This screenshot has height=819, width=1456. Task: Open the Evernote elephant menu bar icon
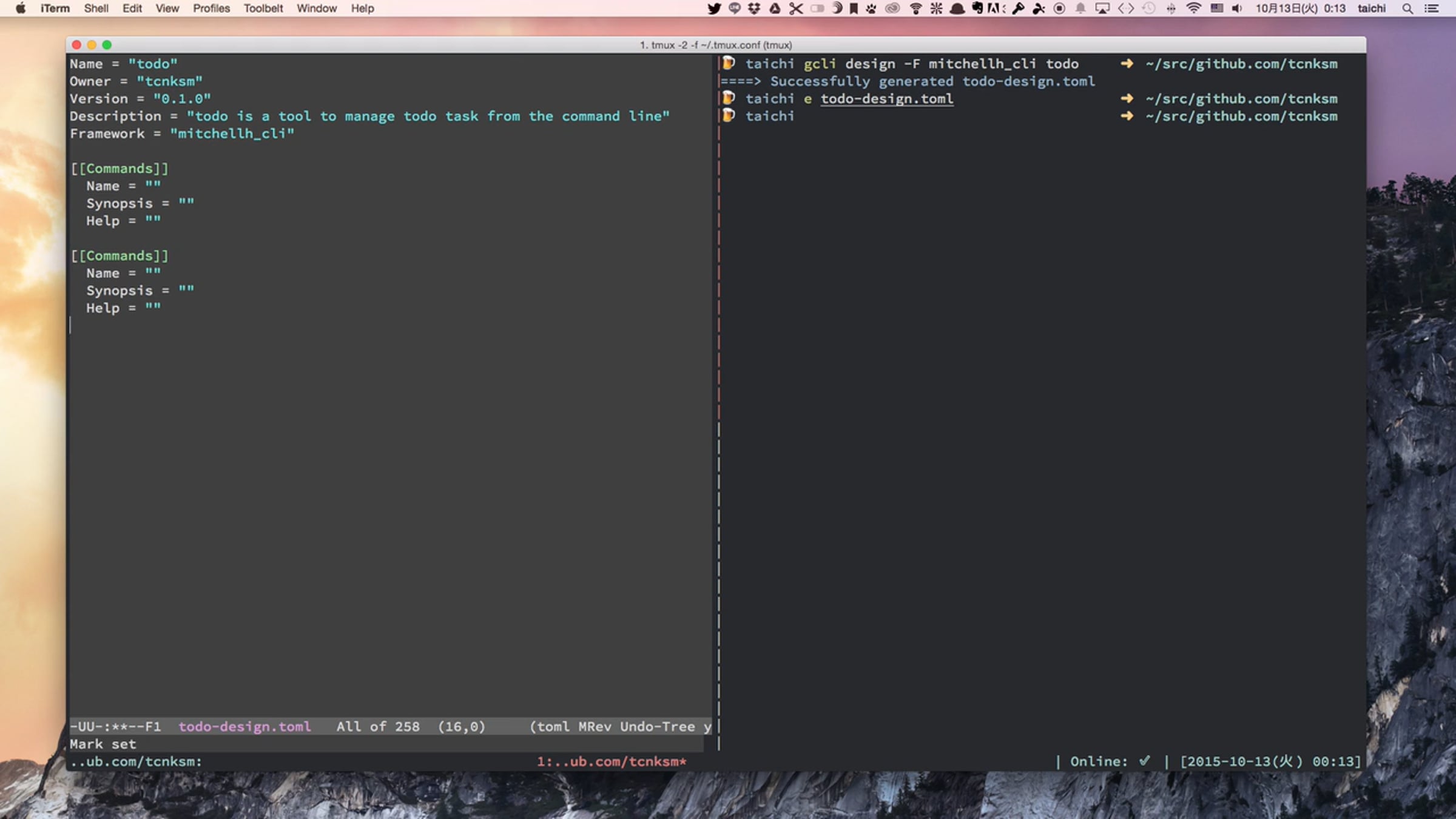[x=977, y=8]
